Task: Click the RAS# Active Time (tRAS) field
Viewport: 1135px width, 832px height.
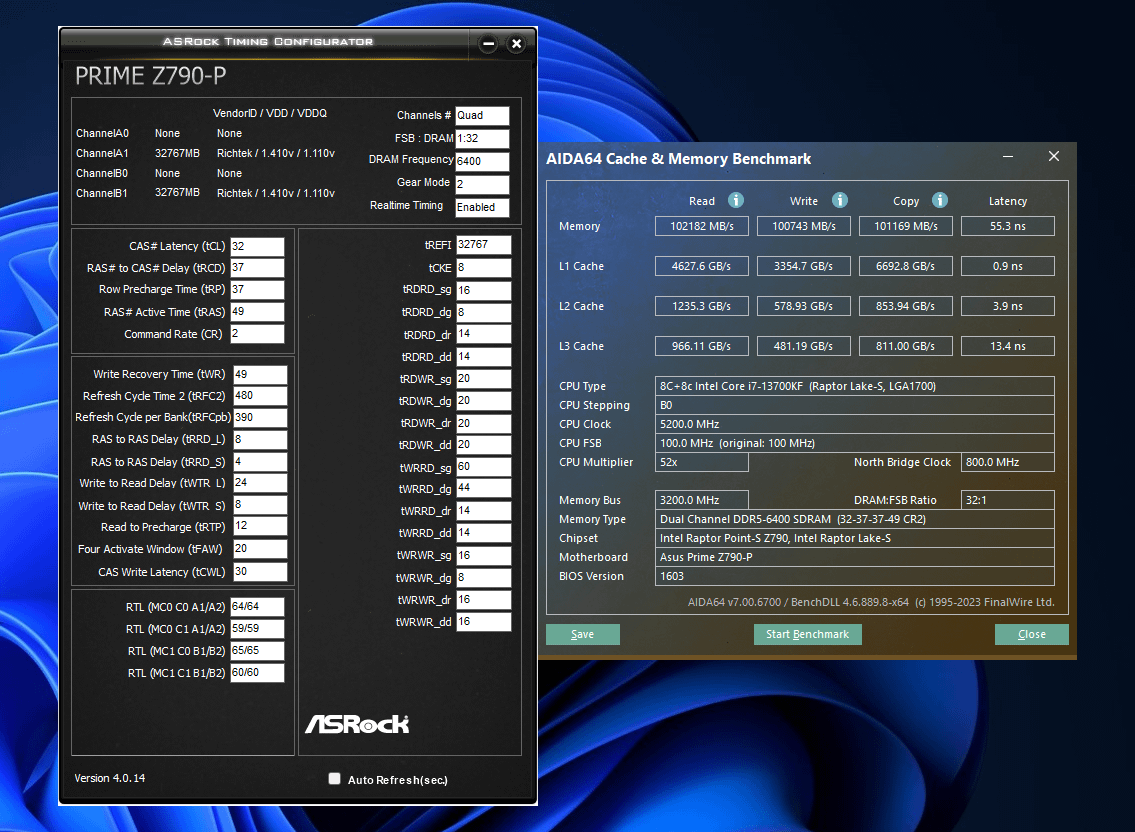Action: [x=257, y=312]
